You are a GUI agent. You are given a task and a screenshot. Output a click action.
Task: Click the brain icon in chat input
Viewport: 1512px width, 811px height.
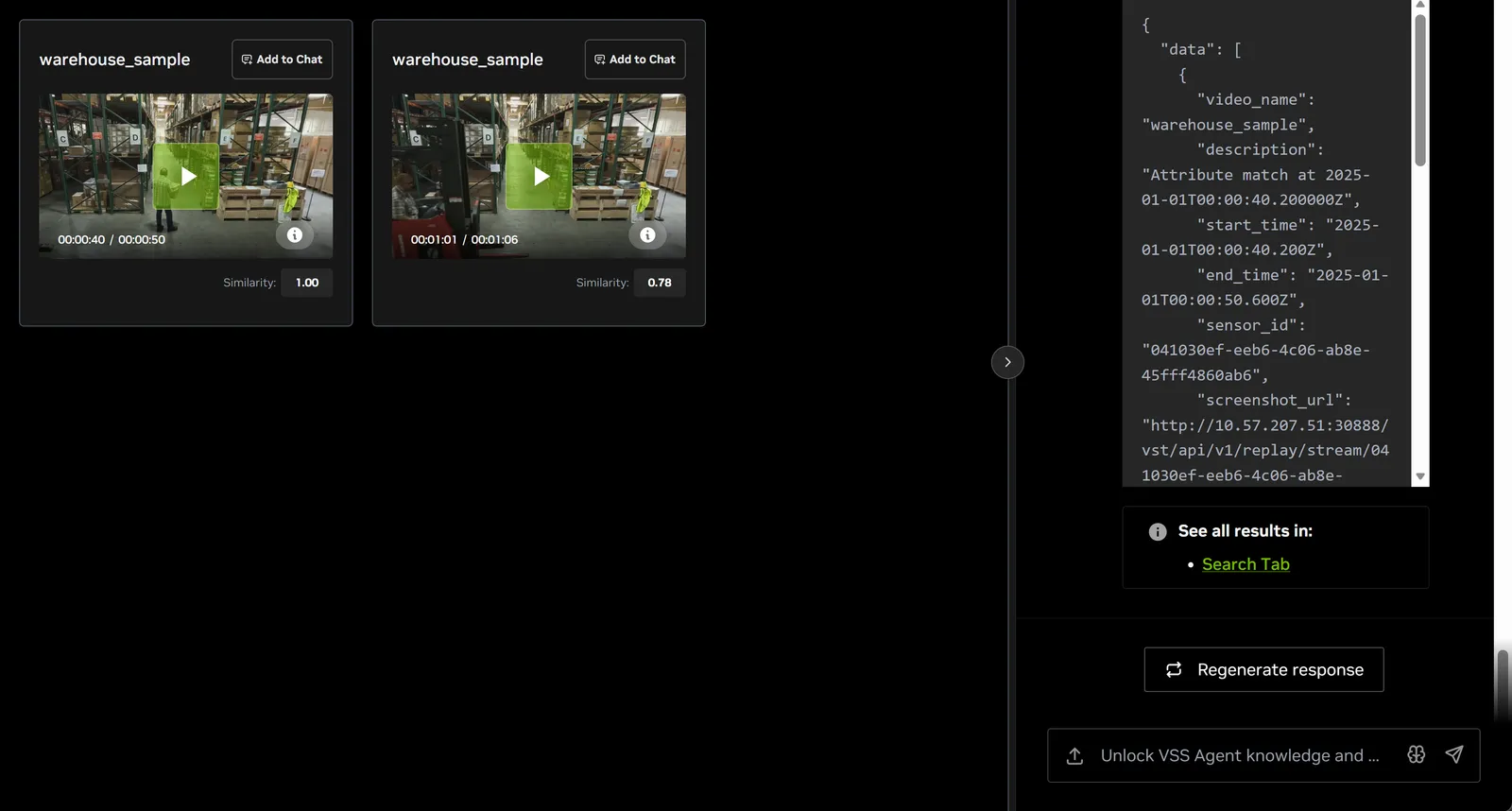[x=1416, y=754]
